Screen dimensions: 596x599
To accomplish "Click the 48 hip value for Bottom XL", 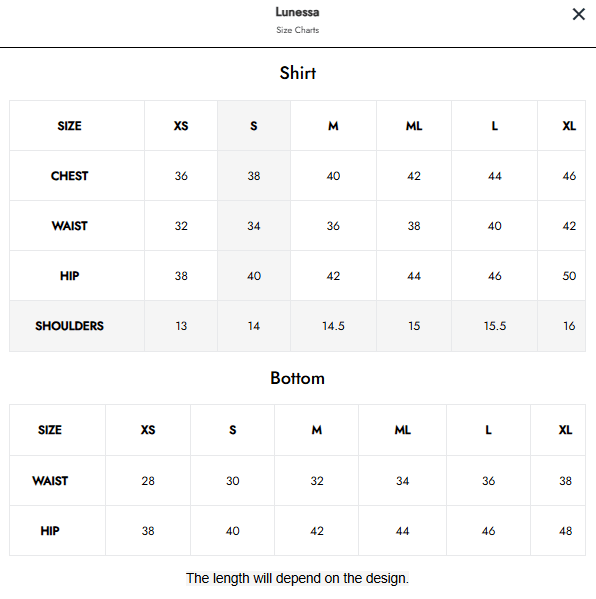I will click(565, 531).
